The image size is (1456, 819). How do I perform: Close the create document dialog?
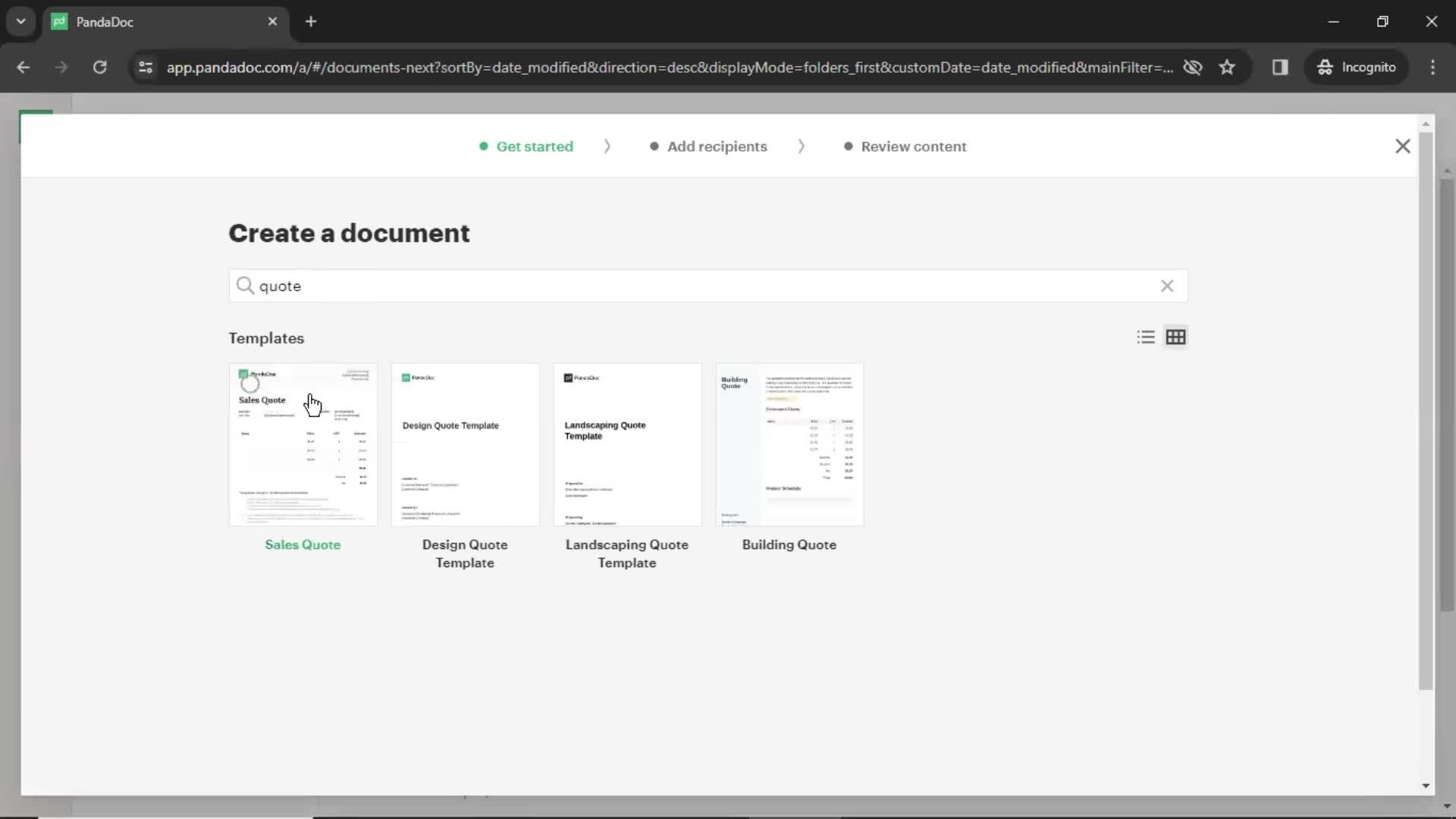[x=1402, y=146]
